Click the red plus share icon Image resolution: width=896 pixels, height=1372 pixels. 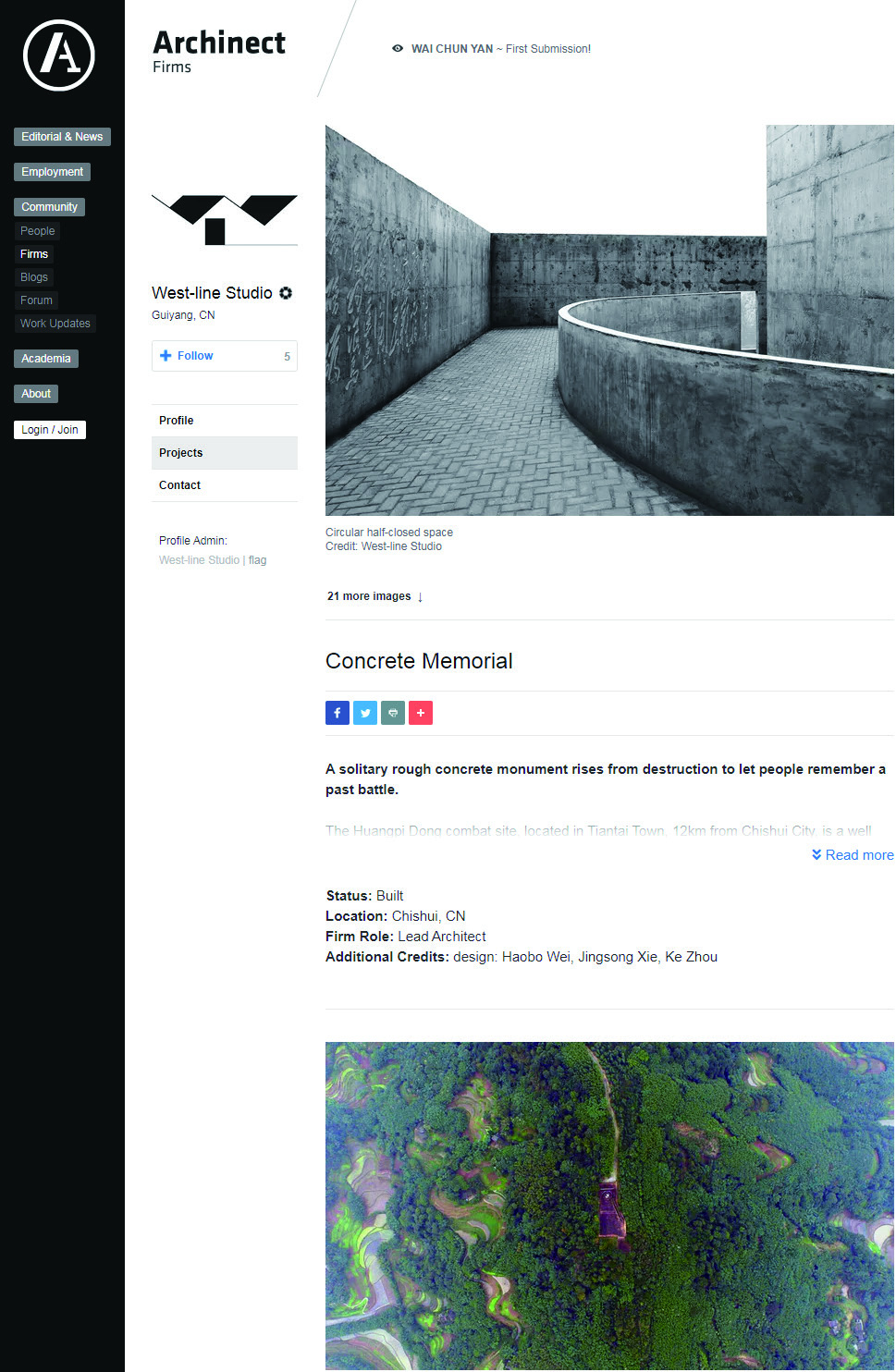click(421, 713)
